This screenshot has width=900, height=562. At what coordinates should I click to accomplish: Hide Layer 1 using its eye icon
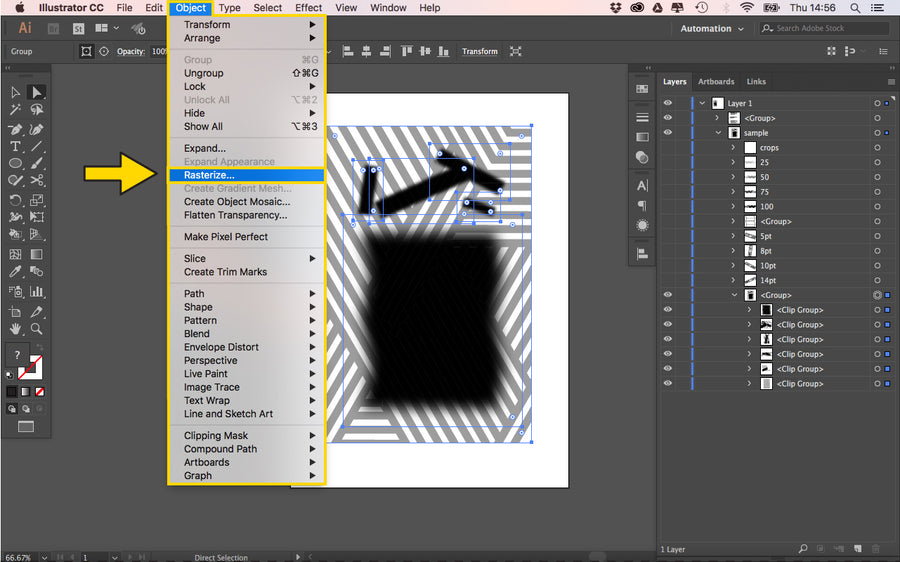668,103
